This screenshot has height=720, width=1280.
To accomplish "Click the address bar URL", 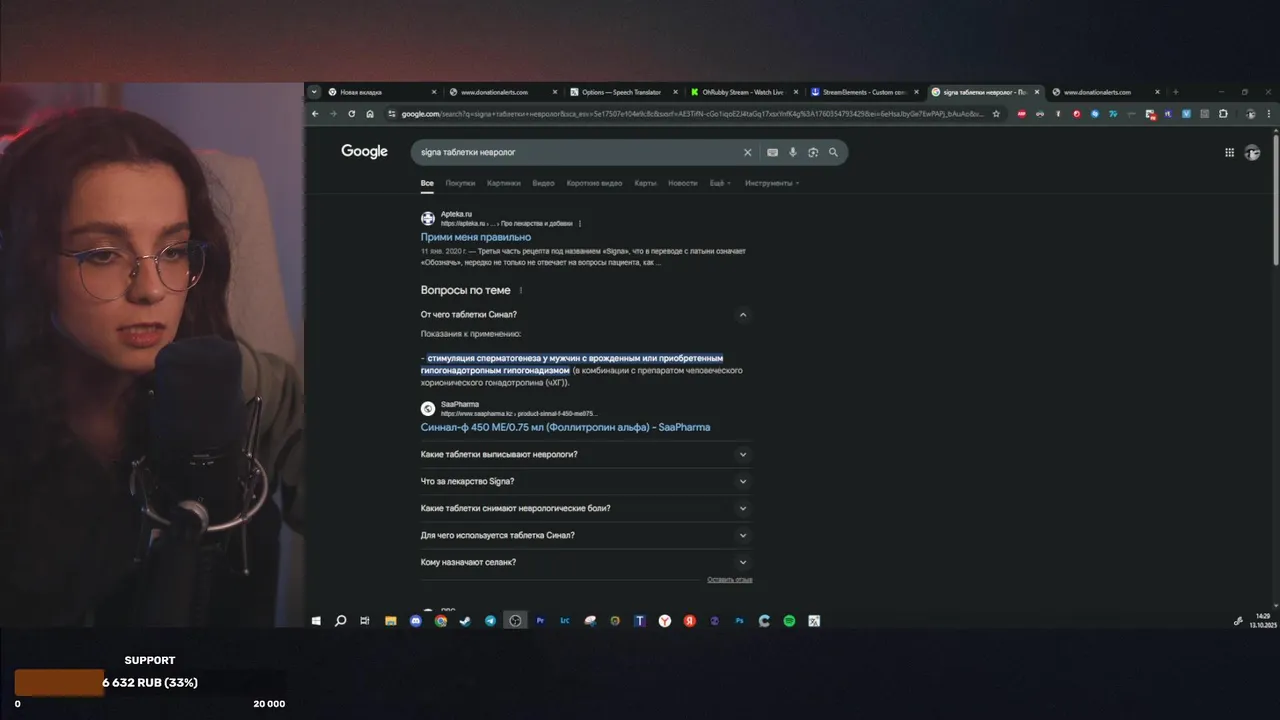I will click(x=692, y=114).
